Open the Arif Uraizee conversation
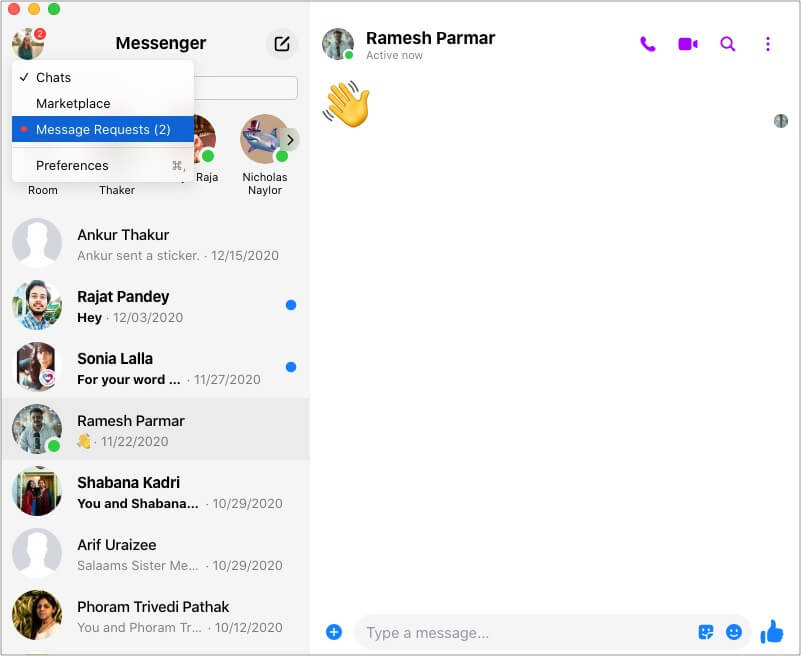801x656 pixels. 155,554
